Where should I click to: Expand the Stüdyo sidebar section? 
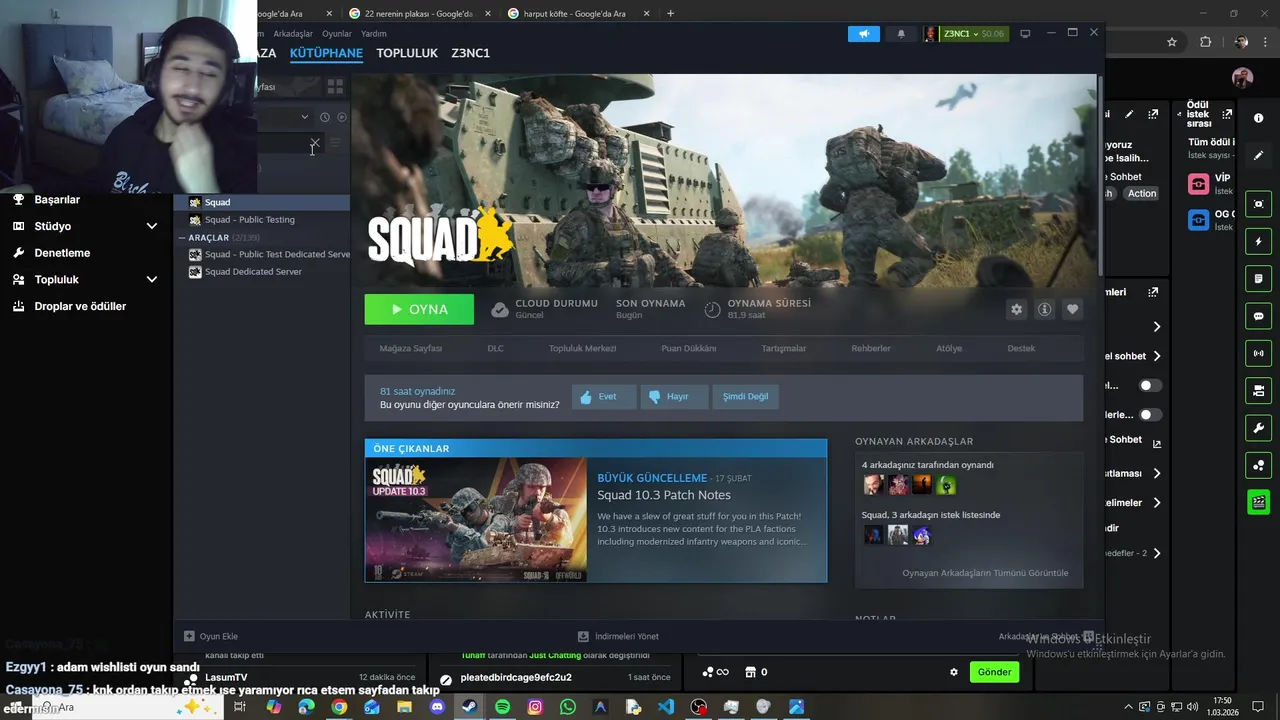pyautogui.click(x=152, y=226)
